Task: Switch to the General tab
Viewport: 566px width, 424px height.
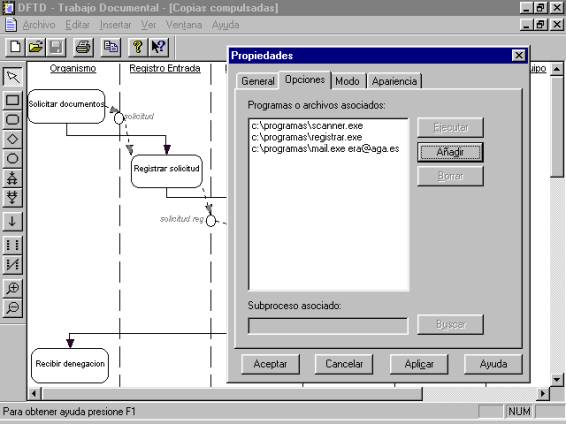Action: point(258,81)
